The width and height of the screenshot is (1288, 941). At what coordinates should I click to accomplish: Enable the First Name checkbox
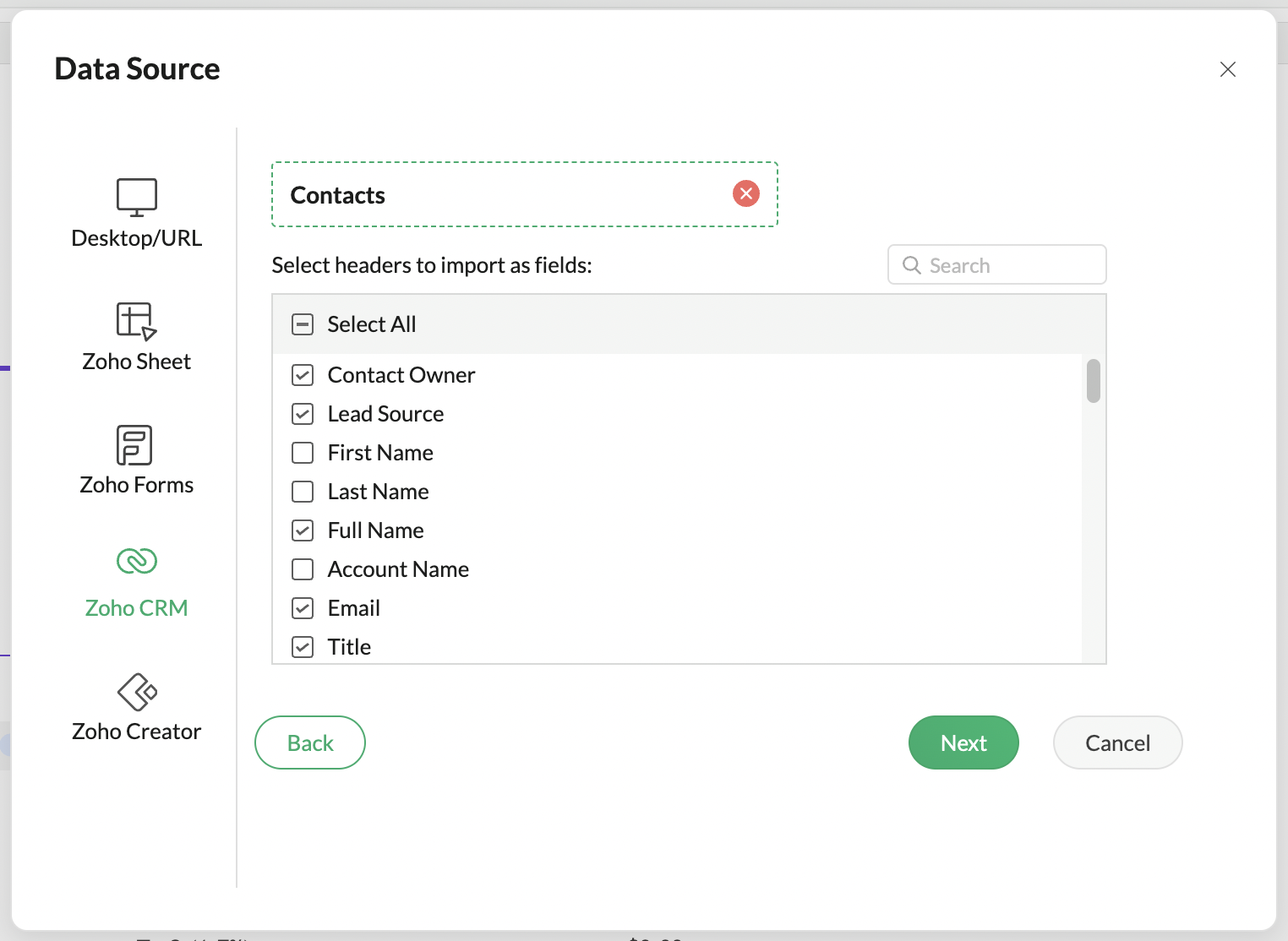[x=303, y=453]
